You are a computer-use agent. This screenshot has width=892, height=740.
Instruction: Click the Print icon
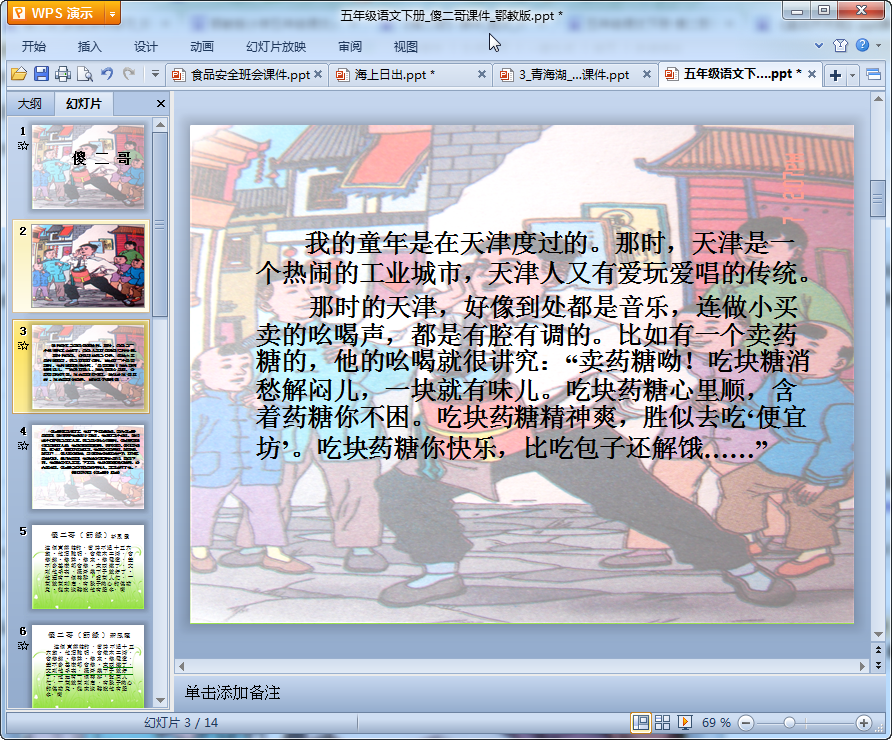click(63, 74)
